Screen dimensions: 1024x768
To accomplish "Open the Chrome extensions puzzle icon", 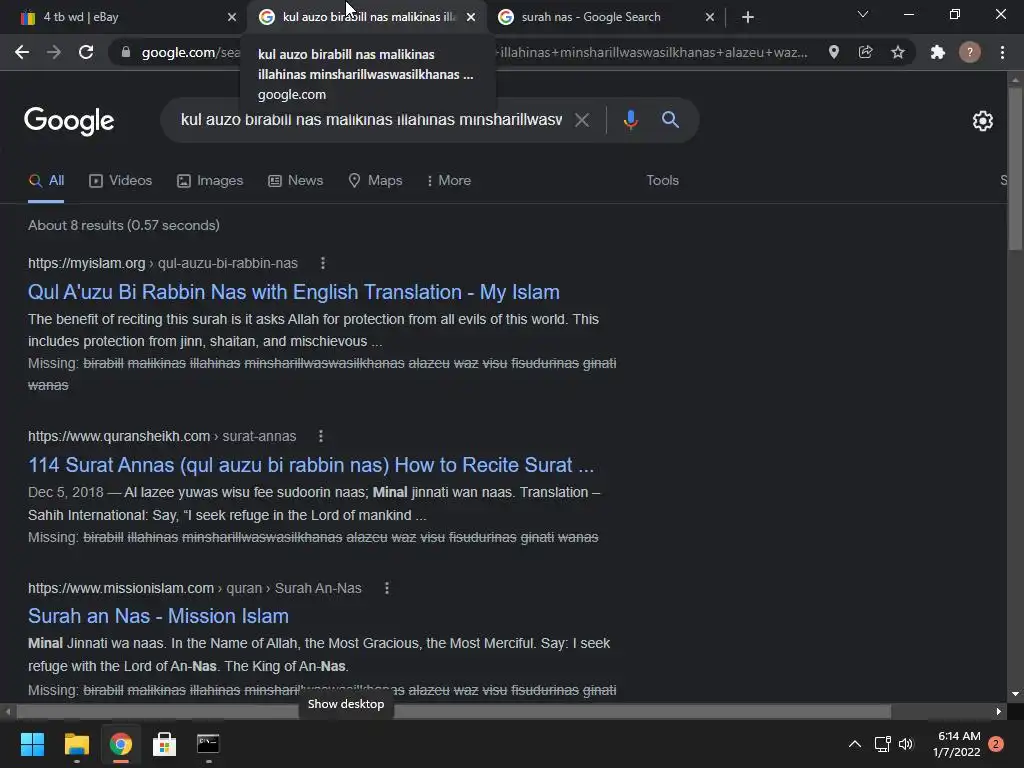I will 938,52.
